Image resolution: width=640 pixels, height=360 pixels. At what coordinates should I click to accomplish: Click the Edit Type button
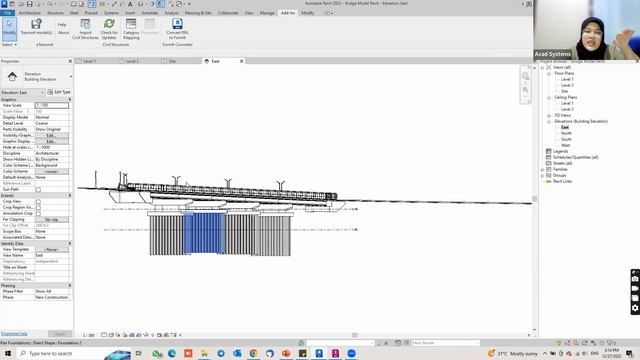[60, 92]
